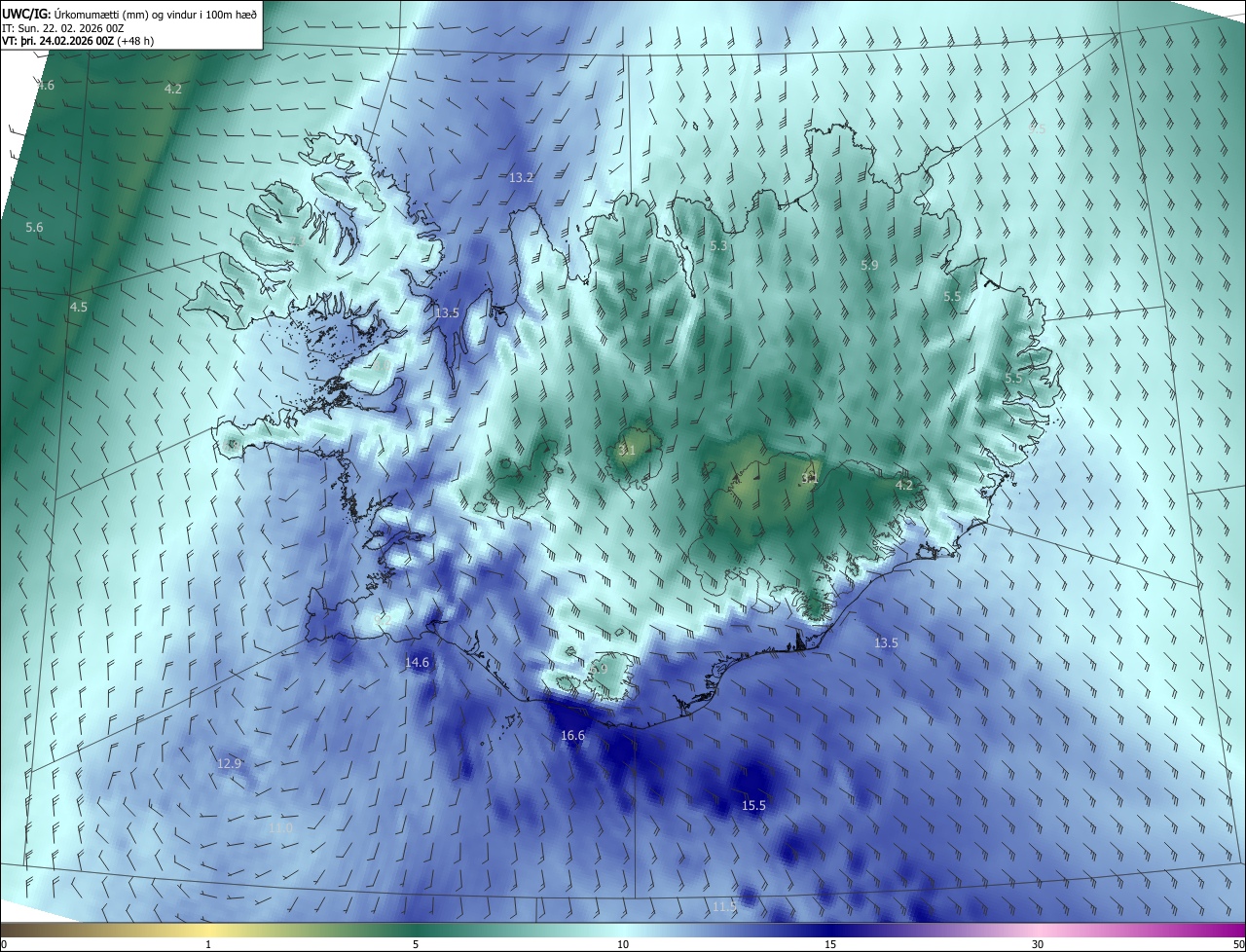
Task: Click the 5.3 precipitation value label
Action: pyautogui.click(x=718, y=246)
